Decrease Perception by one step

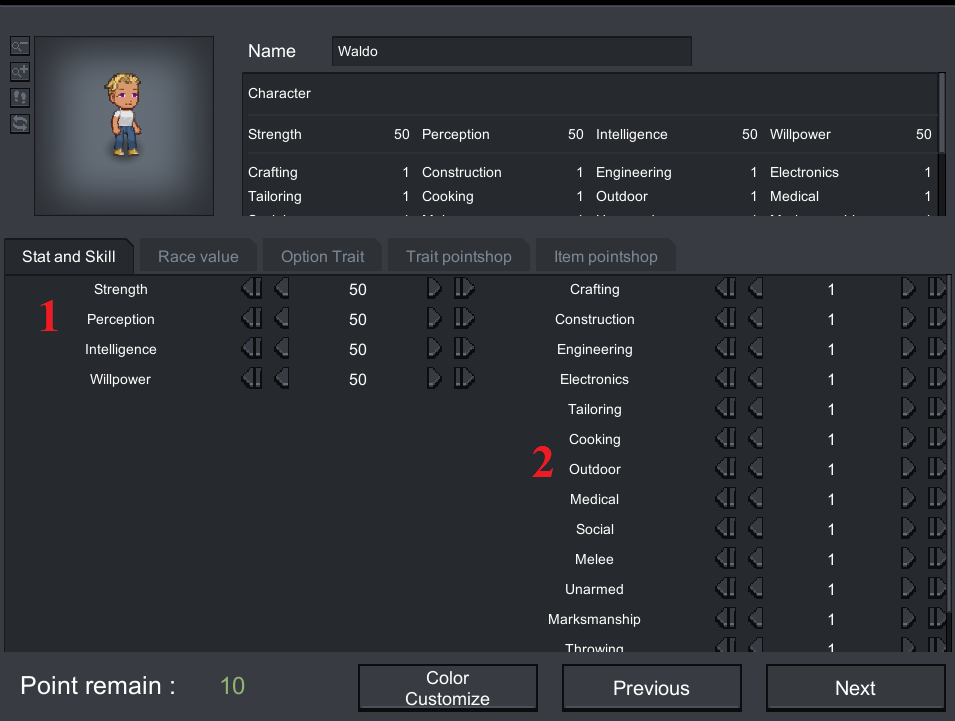click(281, 319)
